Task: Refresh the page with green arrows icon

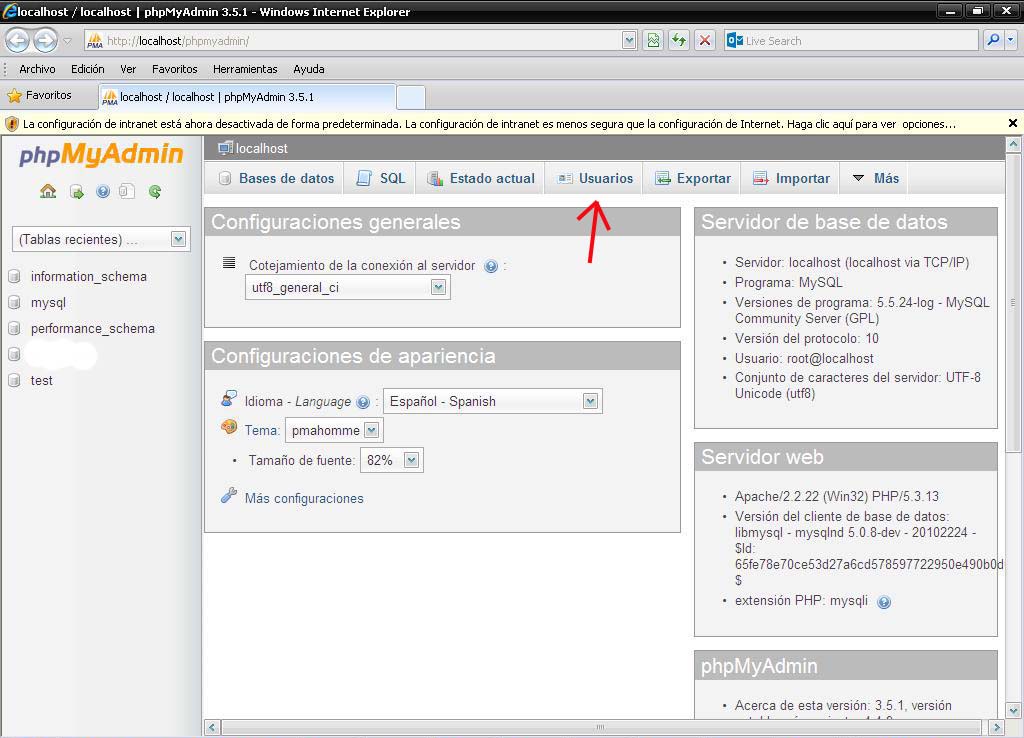Action: tap(679, 40)
